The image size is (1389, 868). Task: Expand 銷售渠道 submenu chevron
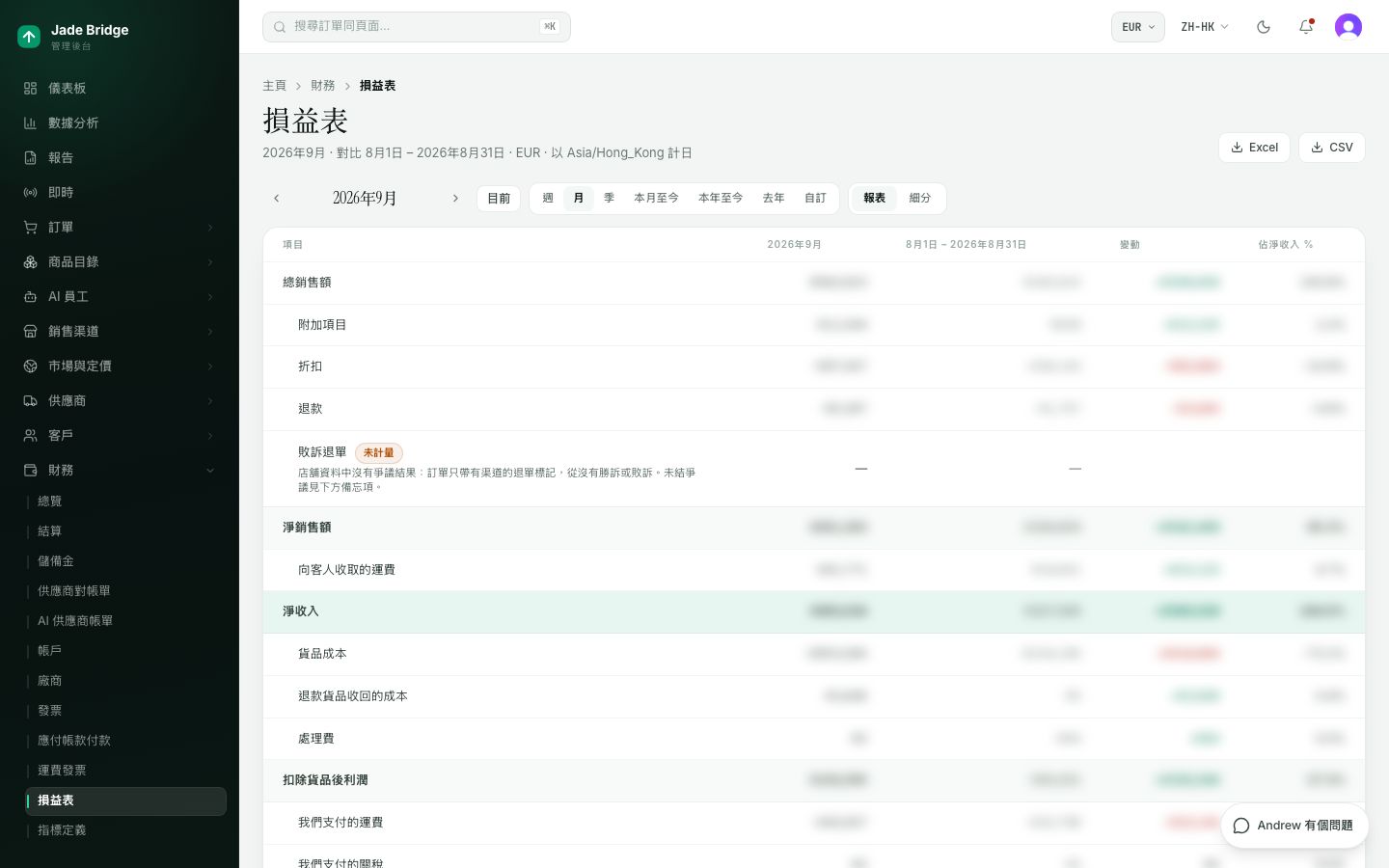pyautogui.click(x=210, y=332)
